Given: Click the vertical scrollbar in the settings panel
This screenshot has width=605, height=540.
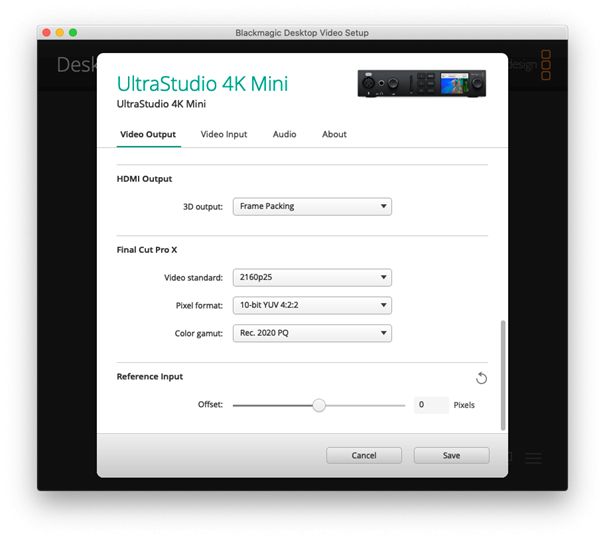Looking at the screenshot, I should 503,375.
